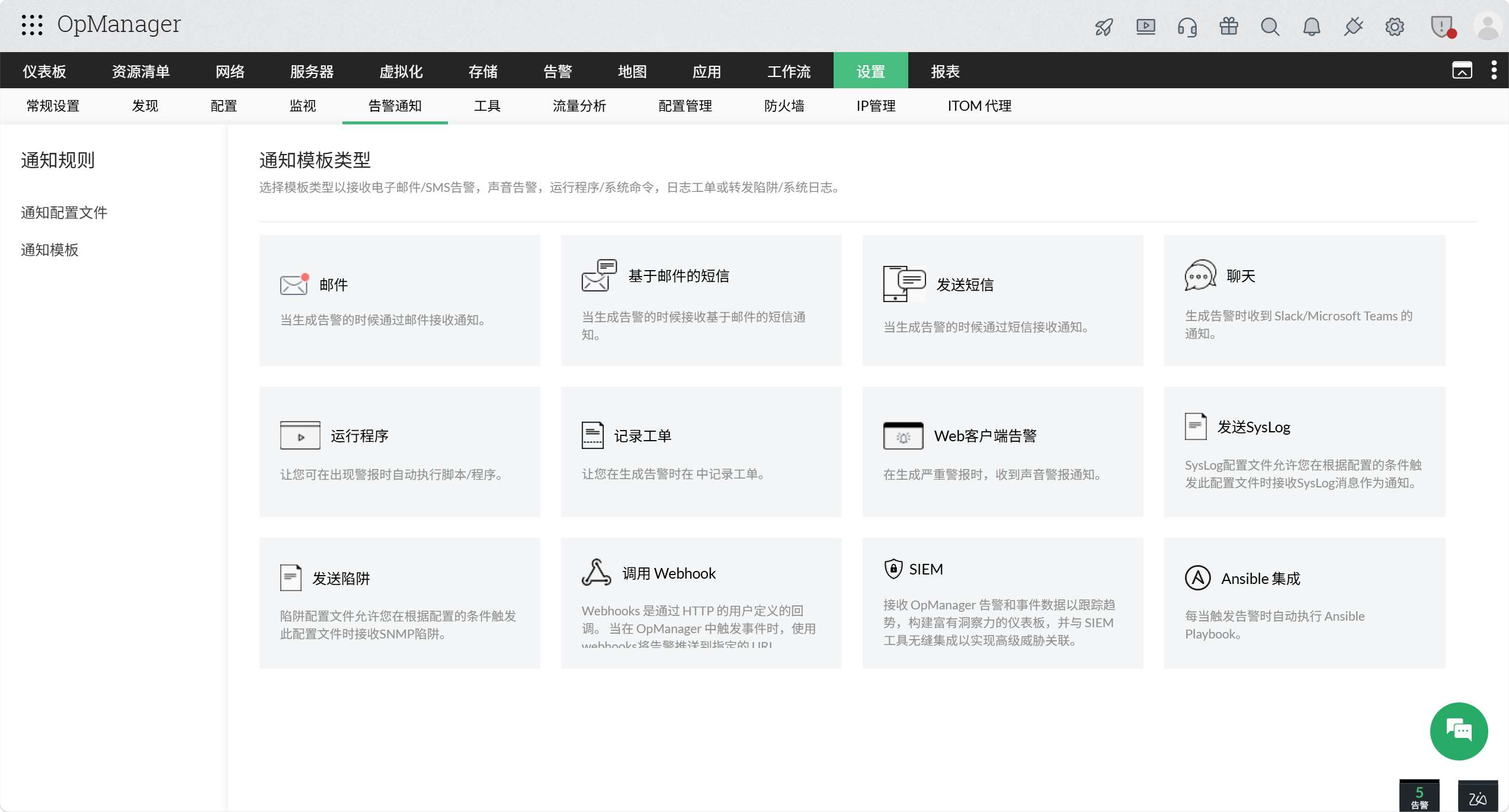Select the 邮件 template card
This screenshot has height=812, width=1509.
[400, 300]
